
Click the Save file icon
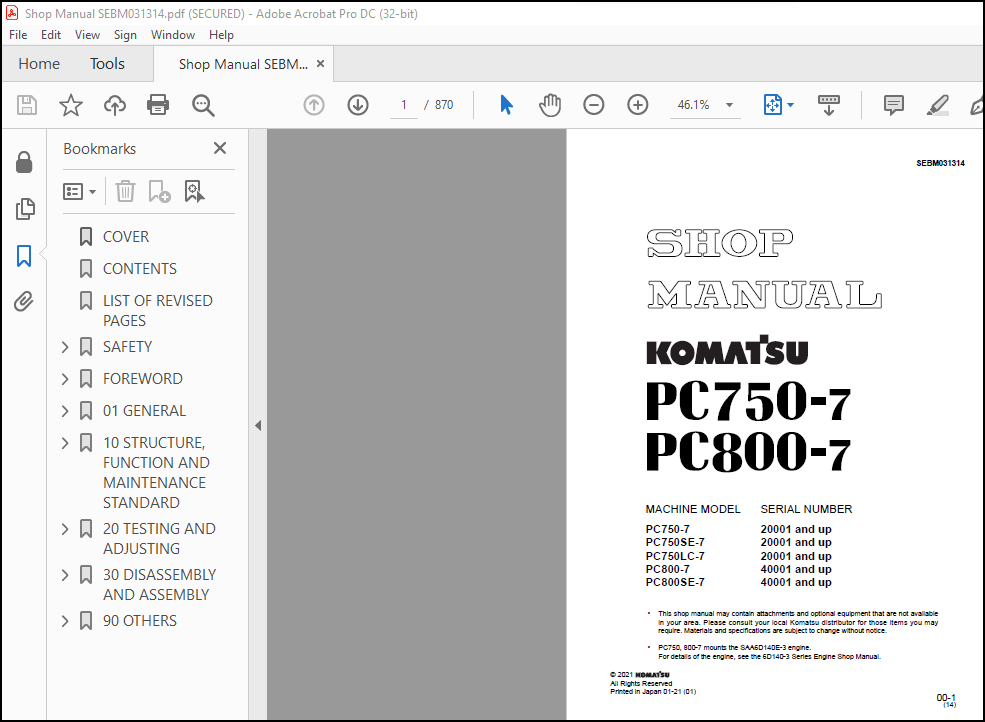[x=27, y=105]
